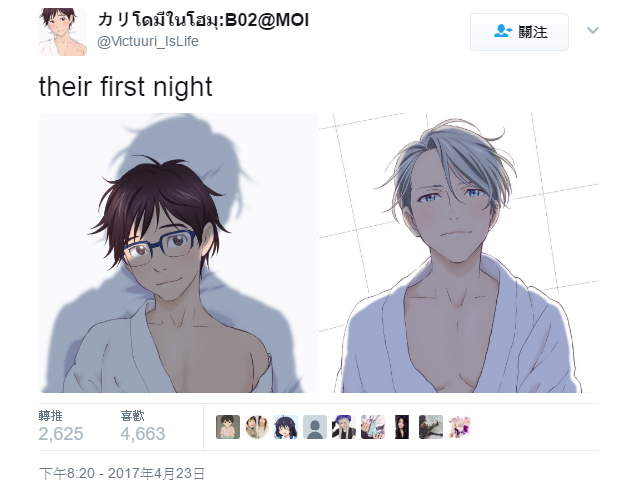Click the 關注 follow button
Screen dimensions: 637x490
pyautogui.click(x=519, y=32)
